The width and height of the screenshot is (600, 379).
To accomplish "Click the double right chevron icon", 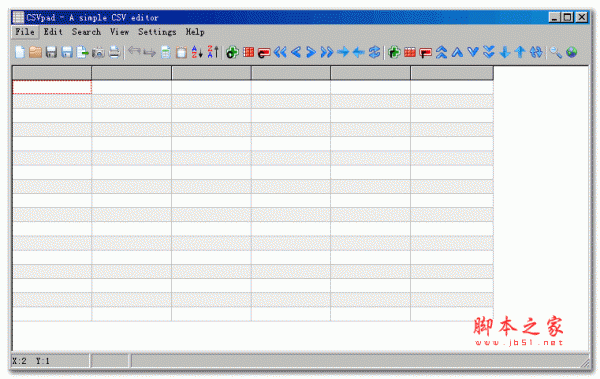I will [x=327, y=52].
